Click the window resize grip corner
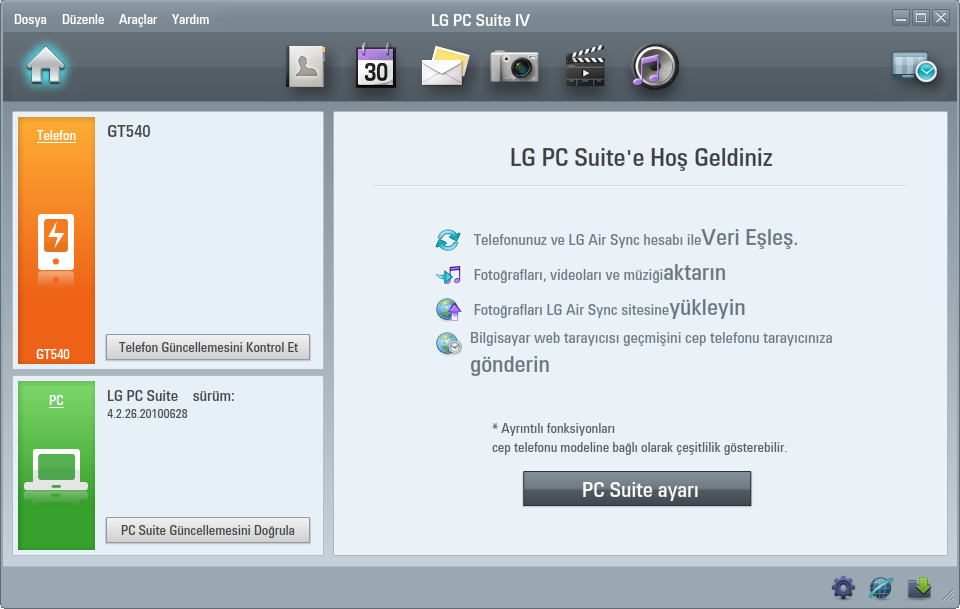Screen dimensions: 960x609 point(948,596)
